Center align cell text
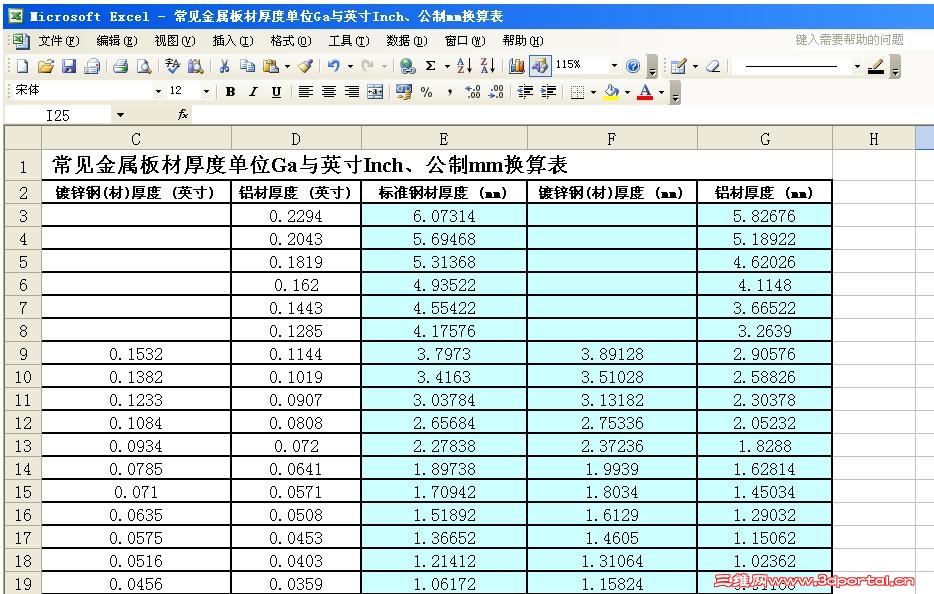 [x=329, y=92]
